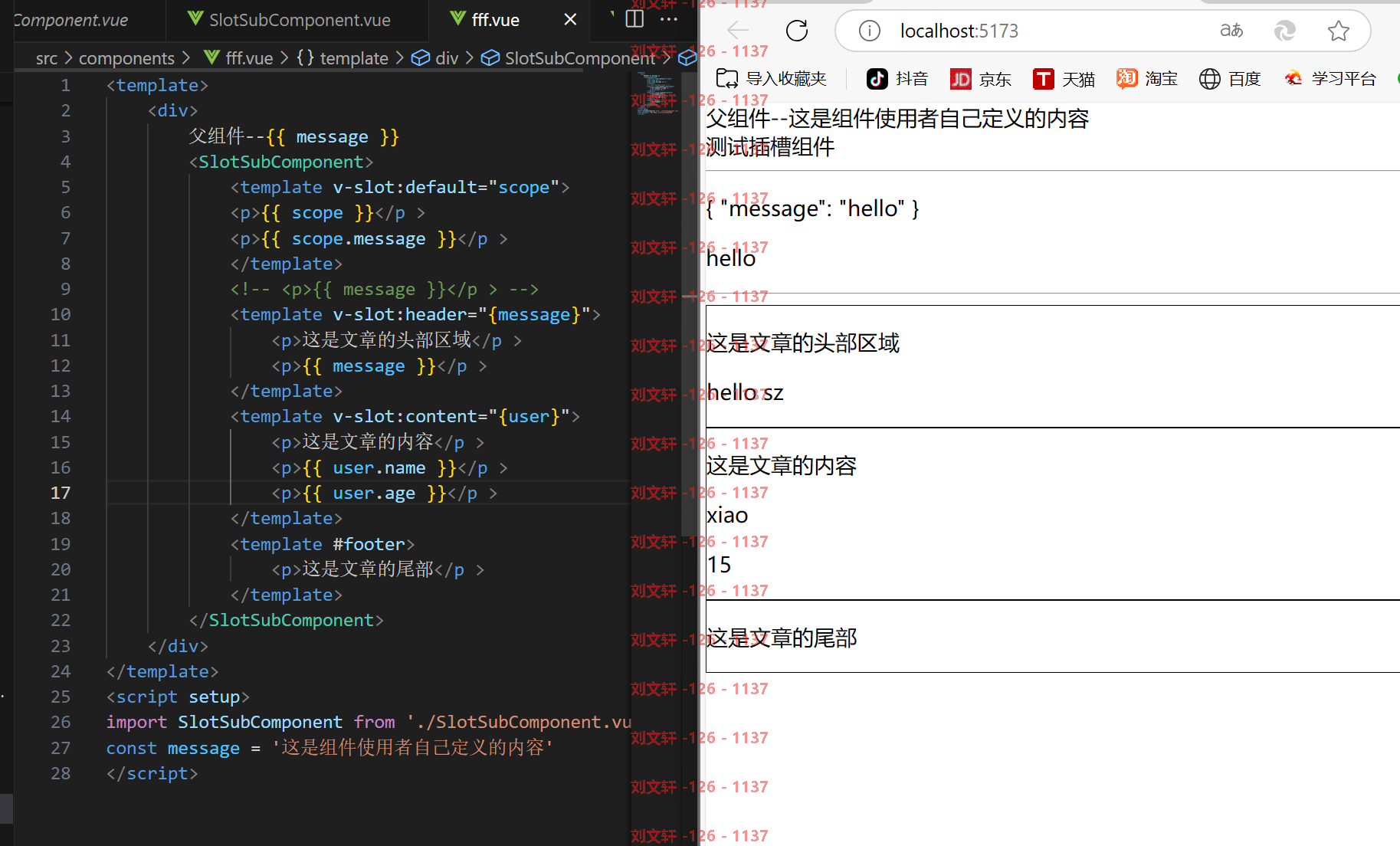Open the div breadcrumb segment
Image resolution: width=1400 pixels, height=846 pixels.
(x=447, y=58)
